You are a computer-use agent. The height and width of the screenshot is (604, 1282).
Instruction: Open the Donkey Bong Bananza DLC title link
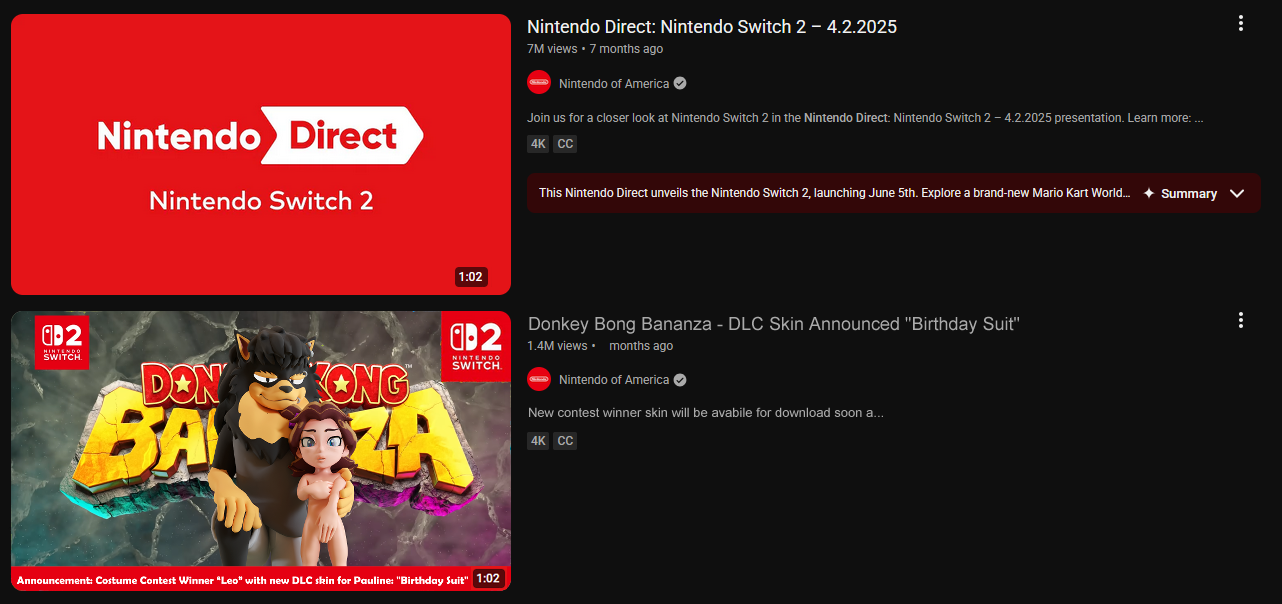click(773, 324)
